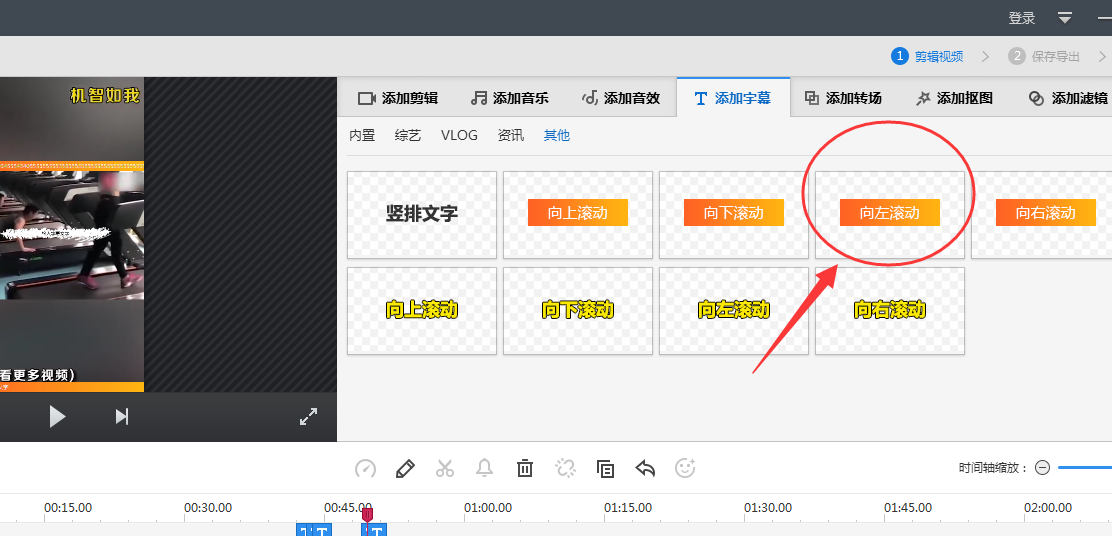The height and width of the screenshot is (536, 1112).
Task: Select the 综艺 subtitle category
Action: tap(408, 135)
